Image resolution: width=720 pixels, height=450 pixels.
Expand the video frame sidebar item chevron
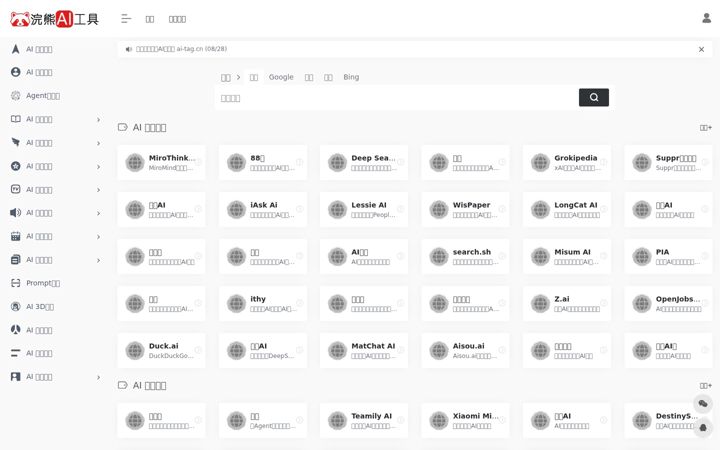(x=98, y=190)
